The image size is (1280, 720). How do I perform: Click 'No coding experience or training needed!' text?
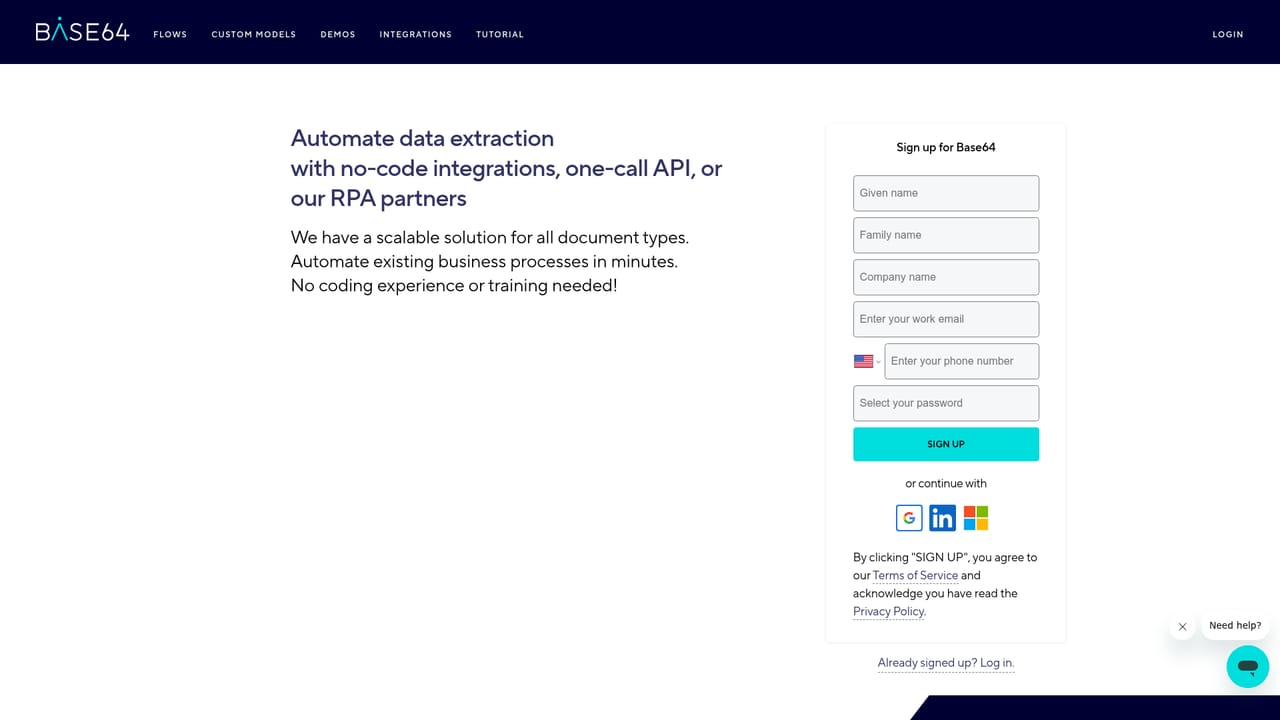pyautogui.click(x=454, y=286)
